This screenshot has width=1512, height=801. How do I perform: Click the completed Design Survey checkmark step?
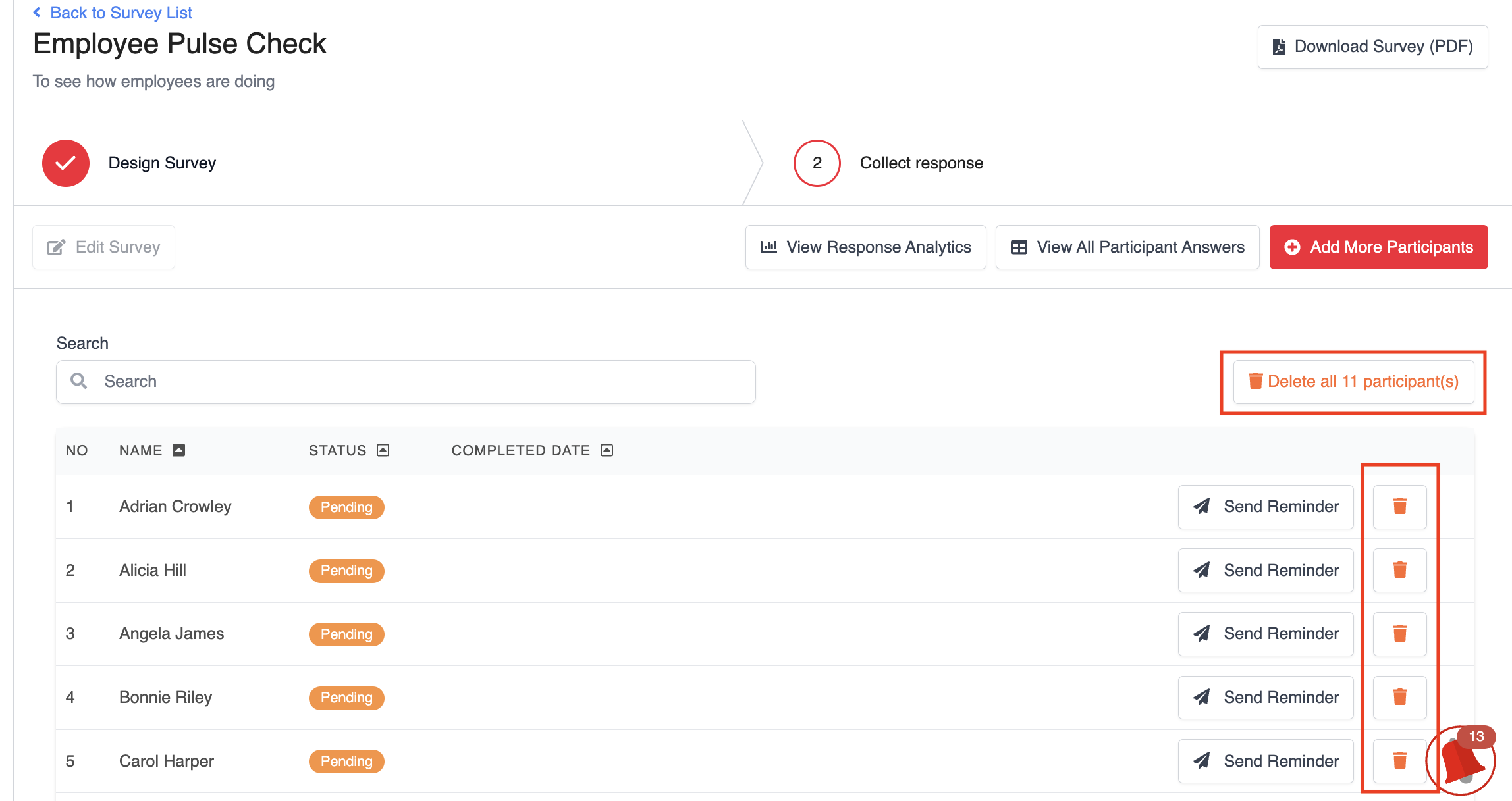(x=66, y=163)
